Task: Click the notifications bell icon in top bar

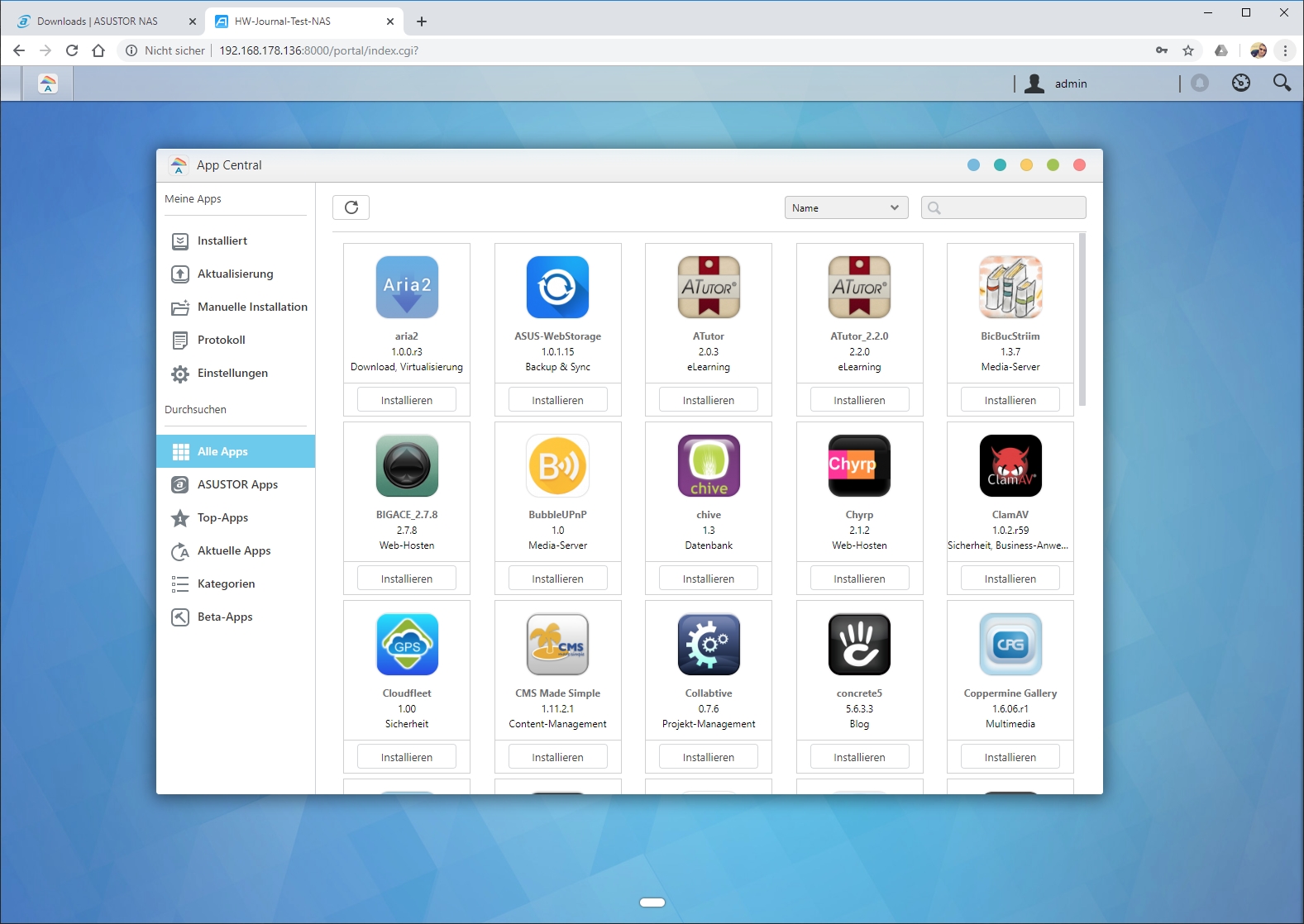Action: pos(1200,83)
